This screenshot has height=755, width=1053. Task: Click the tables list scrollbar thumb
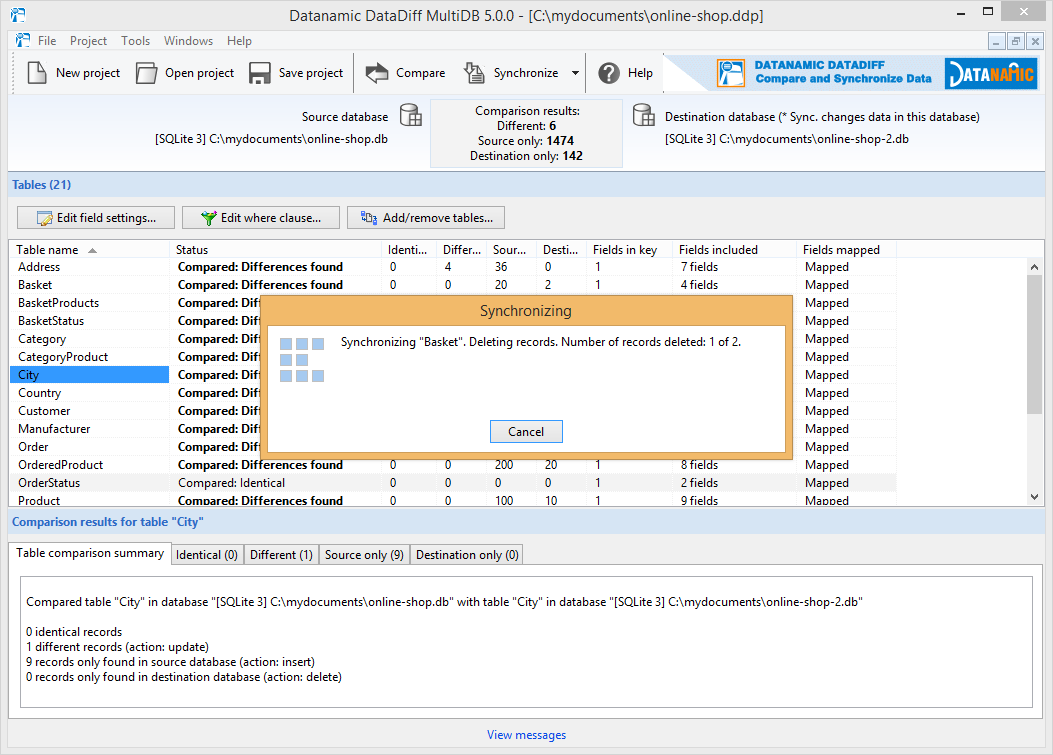1034,344
